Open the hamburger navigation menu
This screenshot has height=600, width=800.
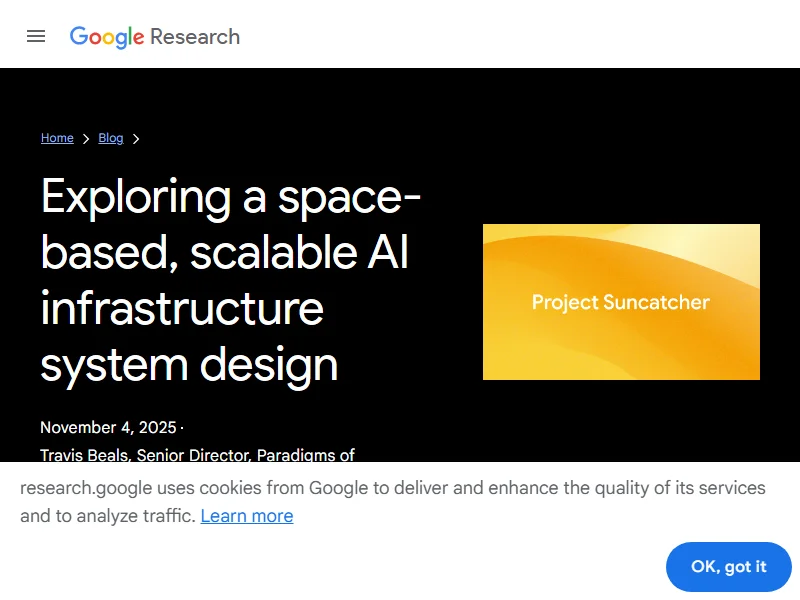(36, 36)
